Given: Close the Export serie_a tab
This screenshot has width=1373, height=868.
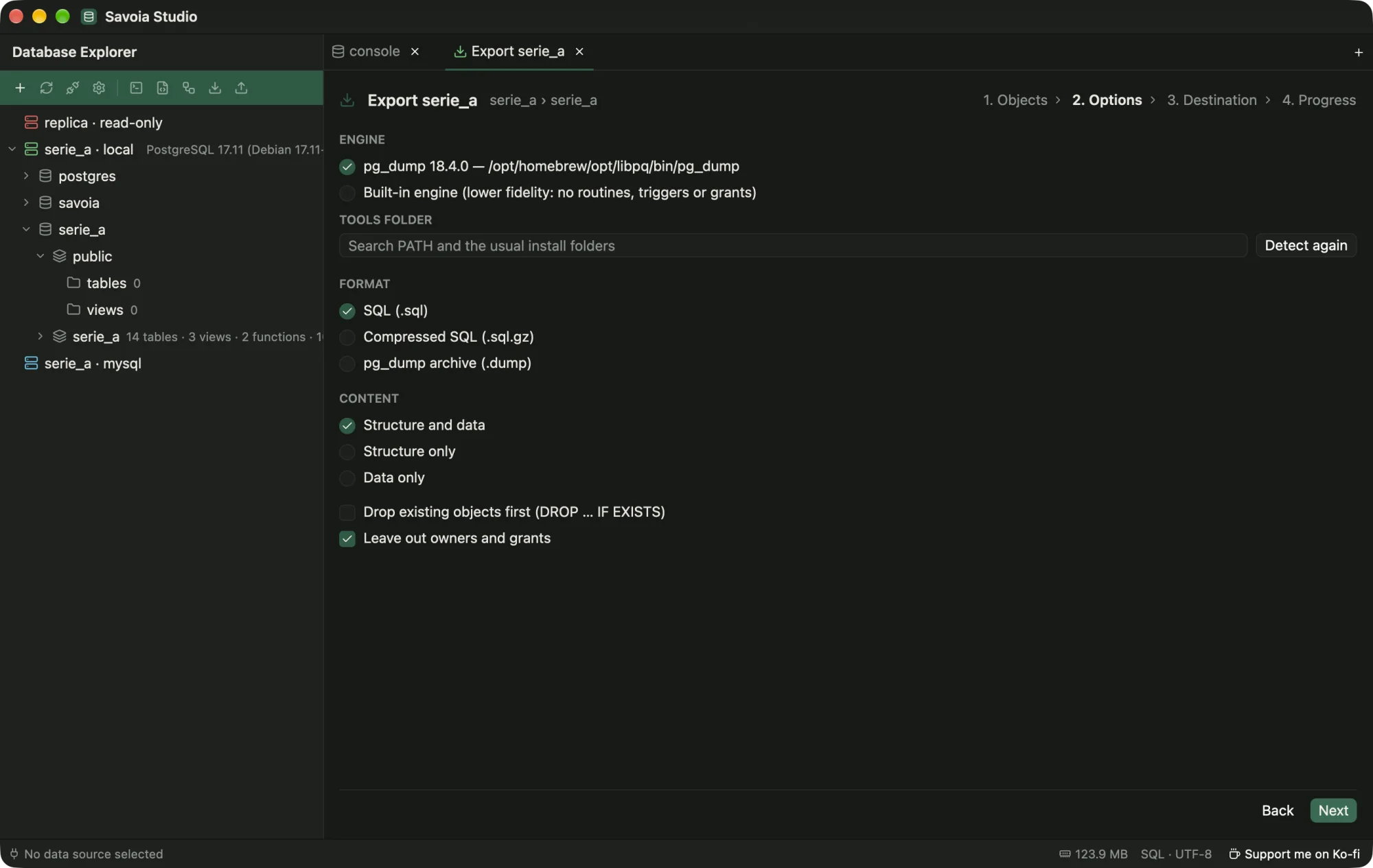Looking at the screenshot, I should [579, 51].
